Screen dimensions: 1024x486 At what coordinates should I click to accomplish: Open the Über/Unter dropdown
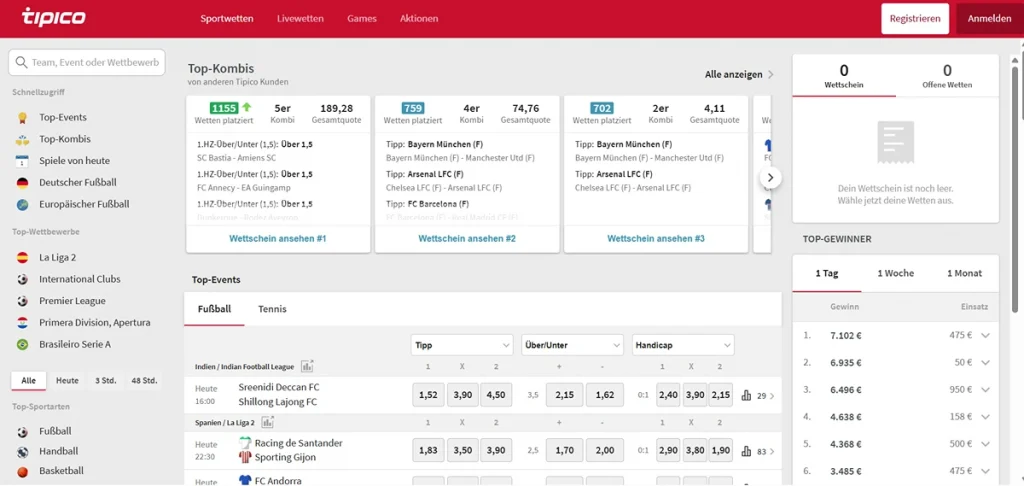pyautogui.click(x=572, y=345)
